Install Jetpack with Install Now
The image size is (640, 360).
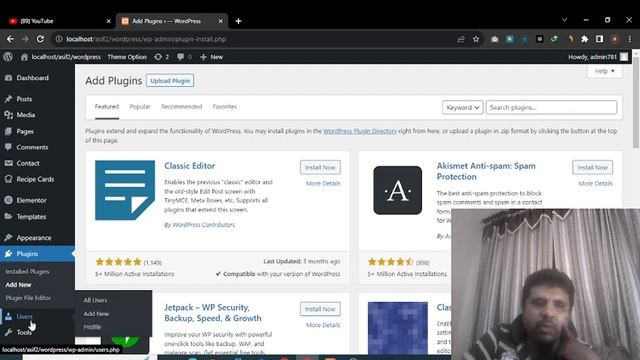[320, 309]
